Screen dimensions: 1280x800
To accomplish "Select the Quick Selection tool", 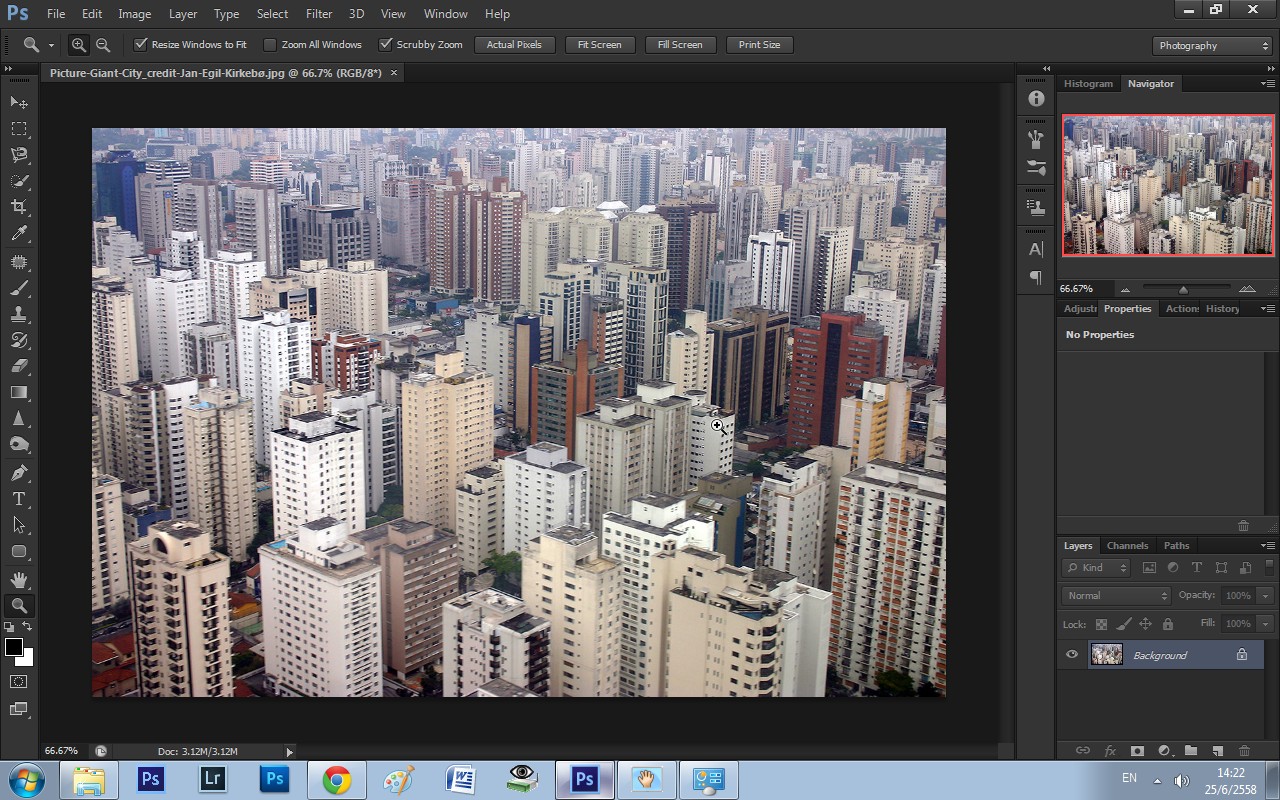I will pos(19,181).
